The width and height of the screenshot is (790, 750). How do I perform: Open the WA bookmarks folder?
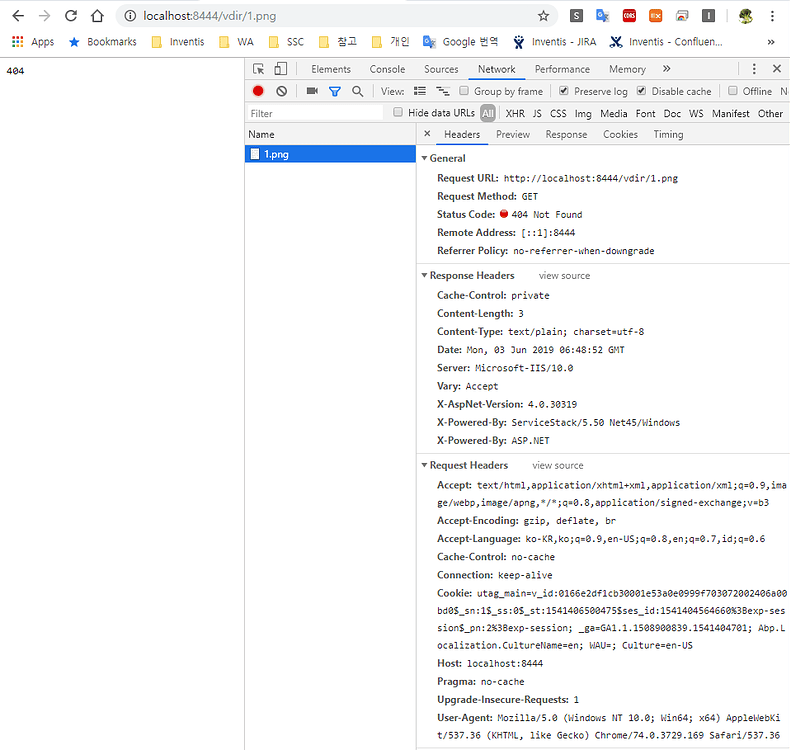[x=236, y=42]
